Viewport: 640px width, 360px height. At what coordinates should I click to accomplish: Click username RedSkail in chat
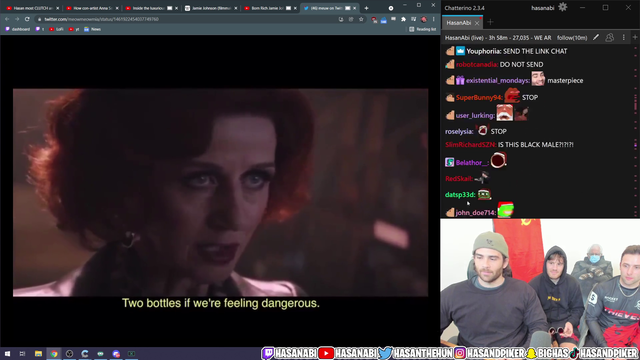click(459, 179)
